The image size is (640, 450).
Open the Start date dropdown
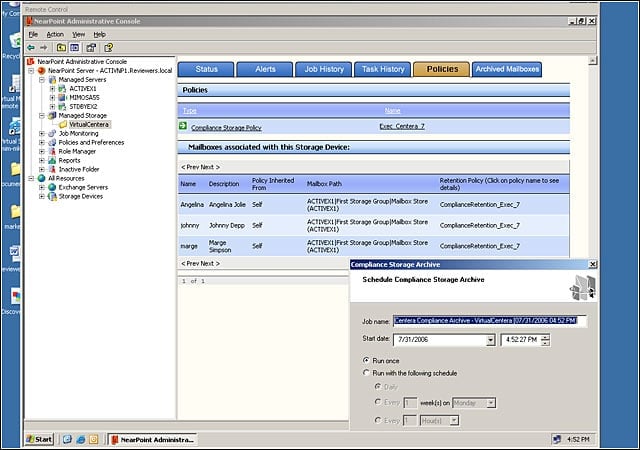490,340
